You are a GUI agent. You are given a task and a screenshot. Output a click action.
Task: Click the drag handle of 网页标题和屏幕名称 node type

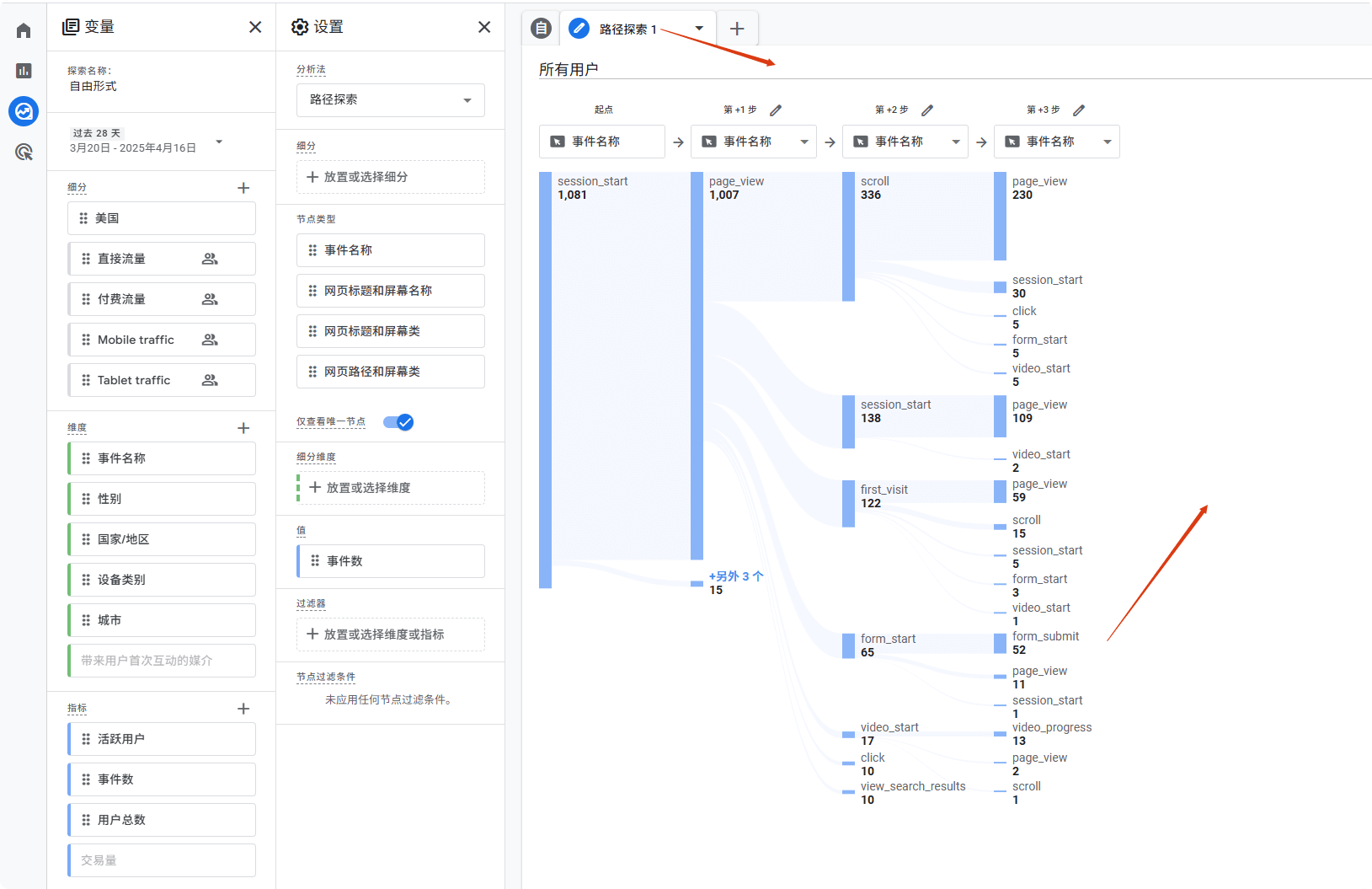coord(312,291)
